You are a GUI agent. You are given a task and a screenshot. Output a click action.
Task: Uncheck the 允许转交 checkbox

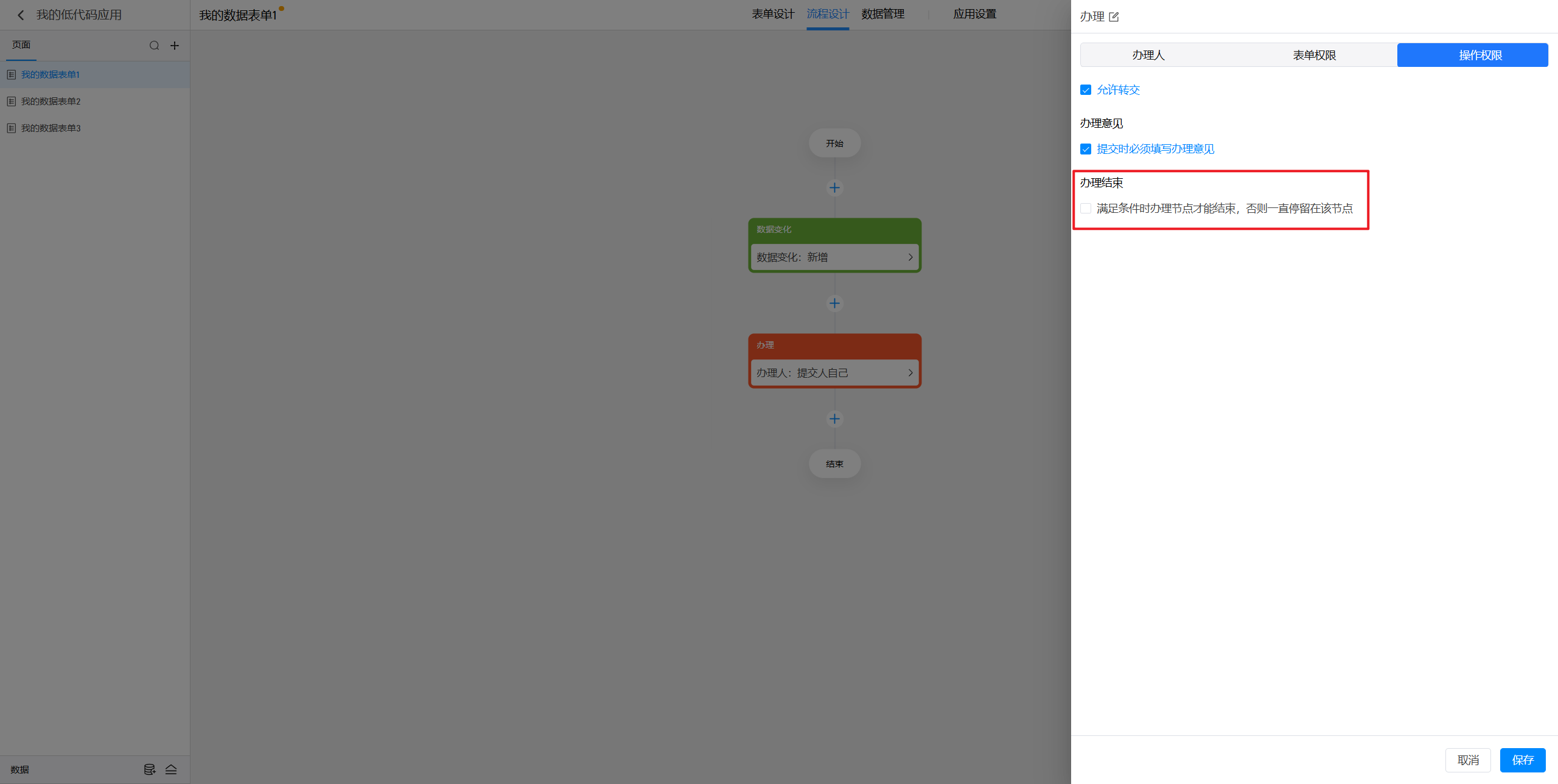click(x=1086, y=90)
